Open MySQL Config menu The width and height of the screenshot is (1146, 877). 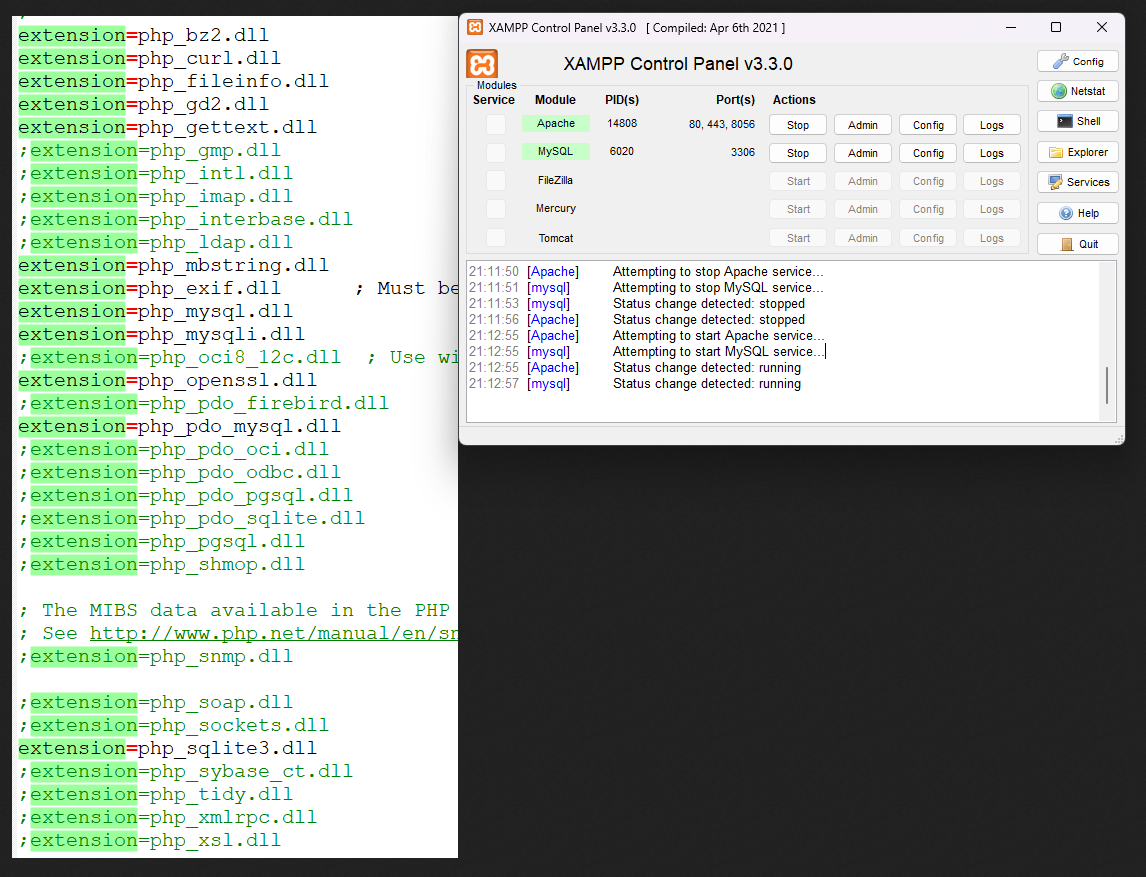click(927, 153)
